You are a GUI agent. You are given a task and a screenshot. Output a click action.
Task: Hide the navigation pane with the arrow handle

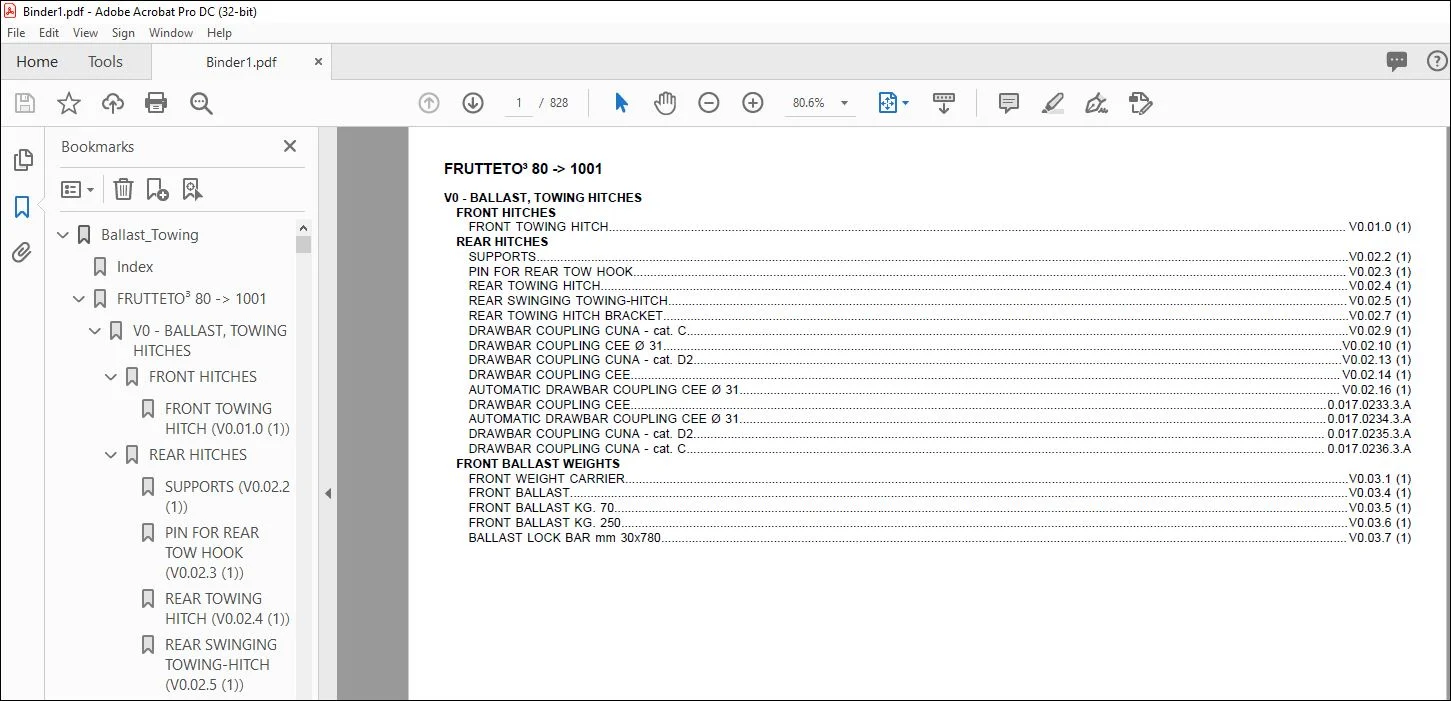click(327, 493)
